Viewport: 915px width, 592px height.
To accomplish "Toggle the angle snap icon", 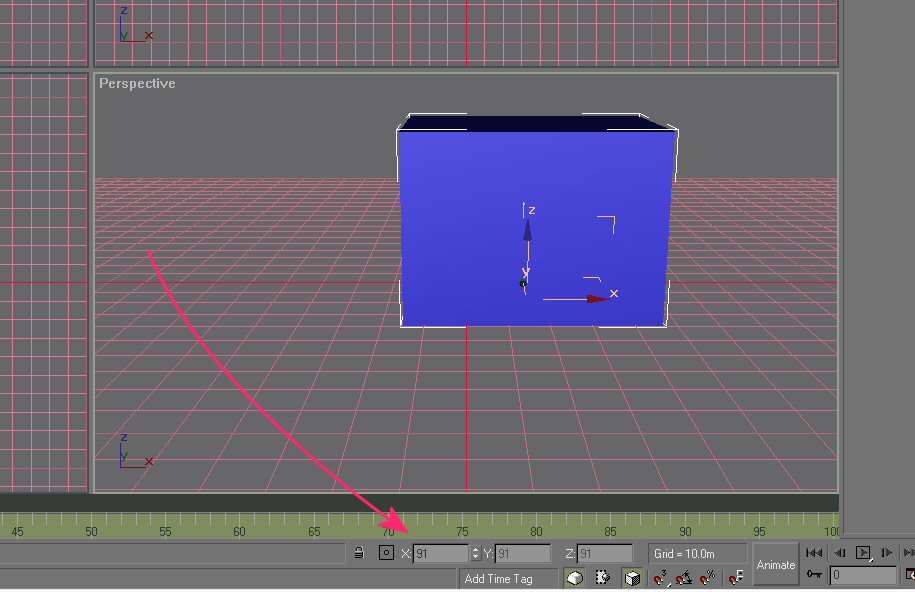I will 684,577.
